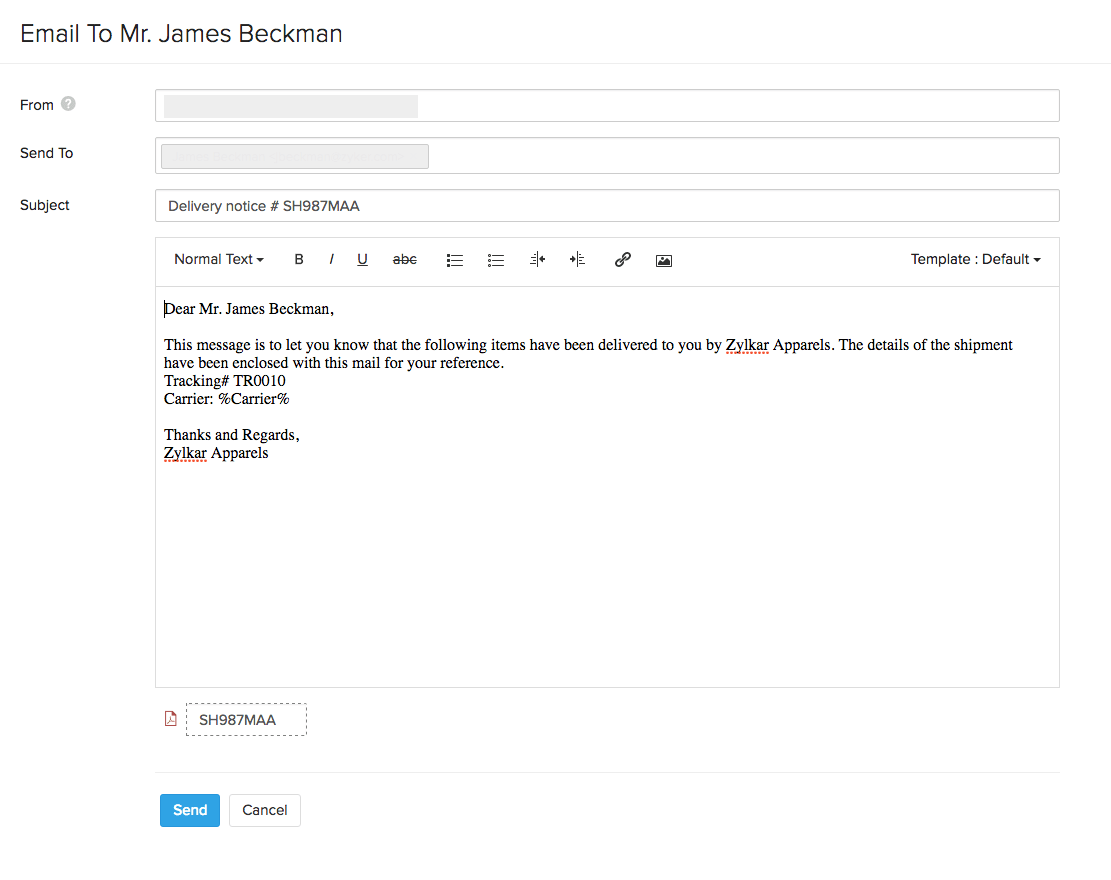The image size is (1111, 880).
Task: Insert an image into the email
Action: coord(664,260)
